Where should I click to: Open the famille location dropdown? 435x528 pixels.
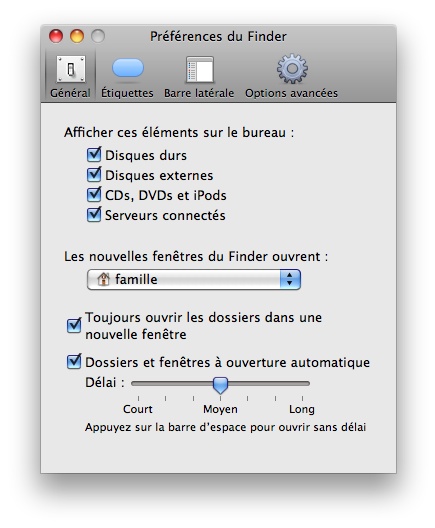[194, 279]
